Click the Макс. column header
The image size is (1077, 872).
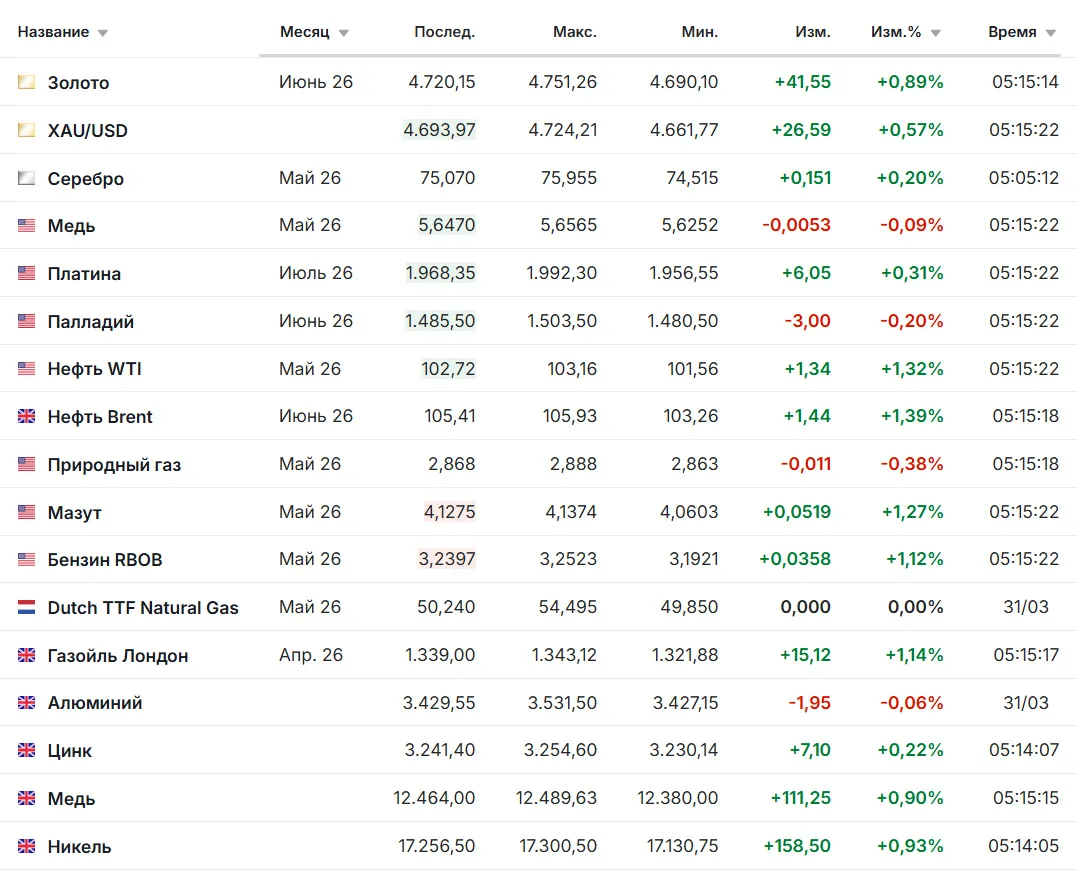click(x=575, y=32)
